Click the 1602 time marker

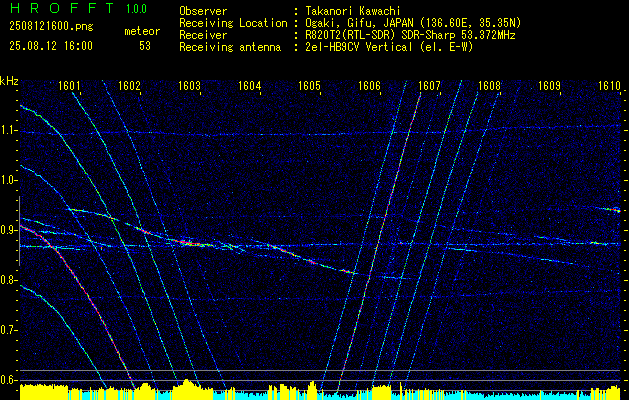pyautogui.click(x=129, y=86)
